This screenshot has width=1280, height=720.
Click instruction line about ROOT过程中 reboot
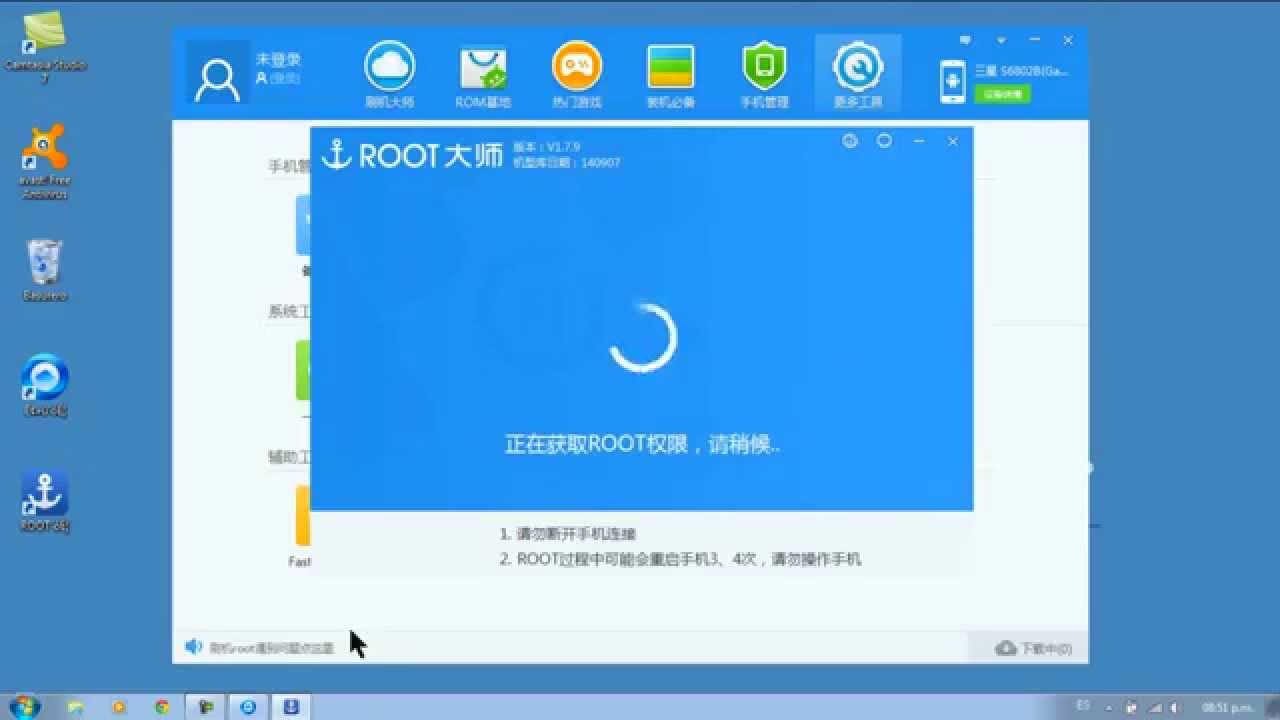(680, 560)
